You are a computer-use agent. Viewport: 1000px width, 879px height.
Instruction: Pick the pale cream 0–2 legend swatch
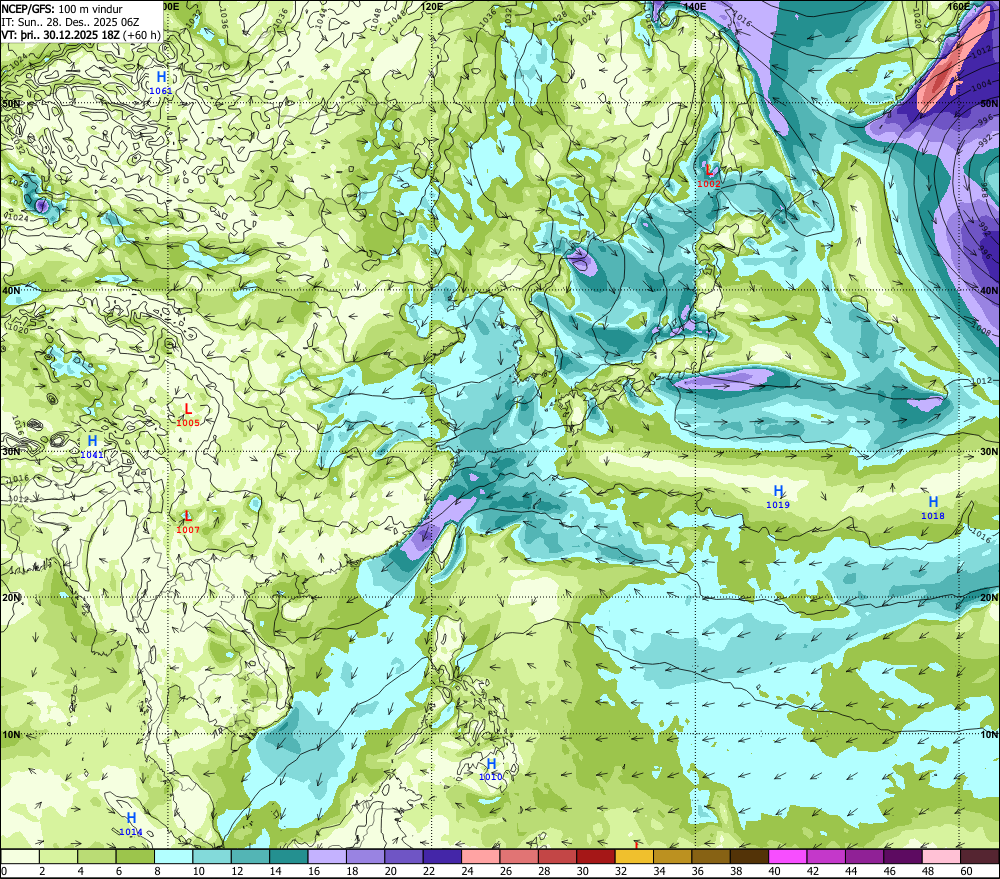(x=20, y=856)
